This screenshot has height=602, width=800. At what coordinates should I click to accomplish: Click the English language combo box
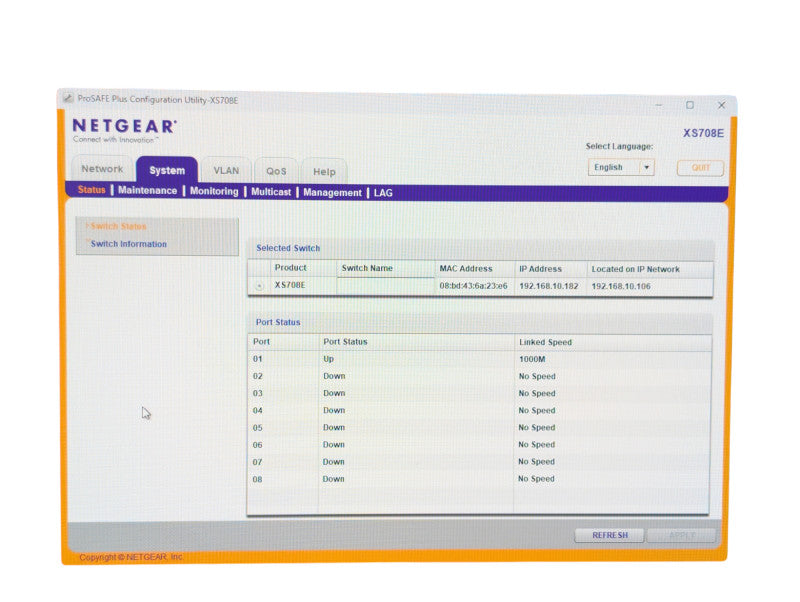click(x=621, y=167)
